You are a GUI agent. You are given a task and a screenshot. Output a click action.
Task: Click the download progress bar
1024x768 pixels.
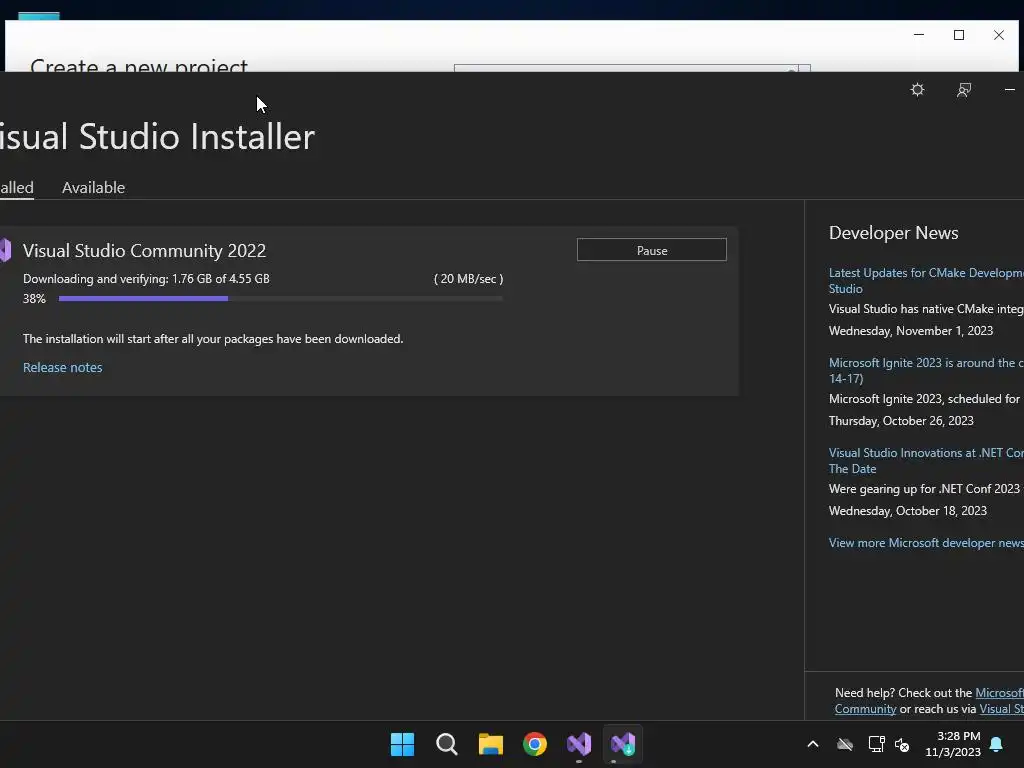coord(281,298)
